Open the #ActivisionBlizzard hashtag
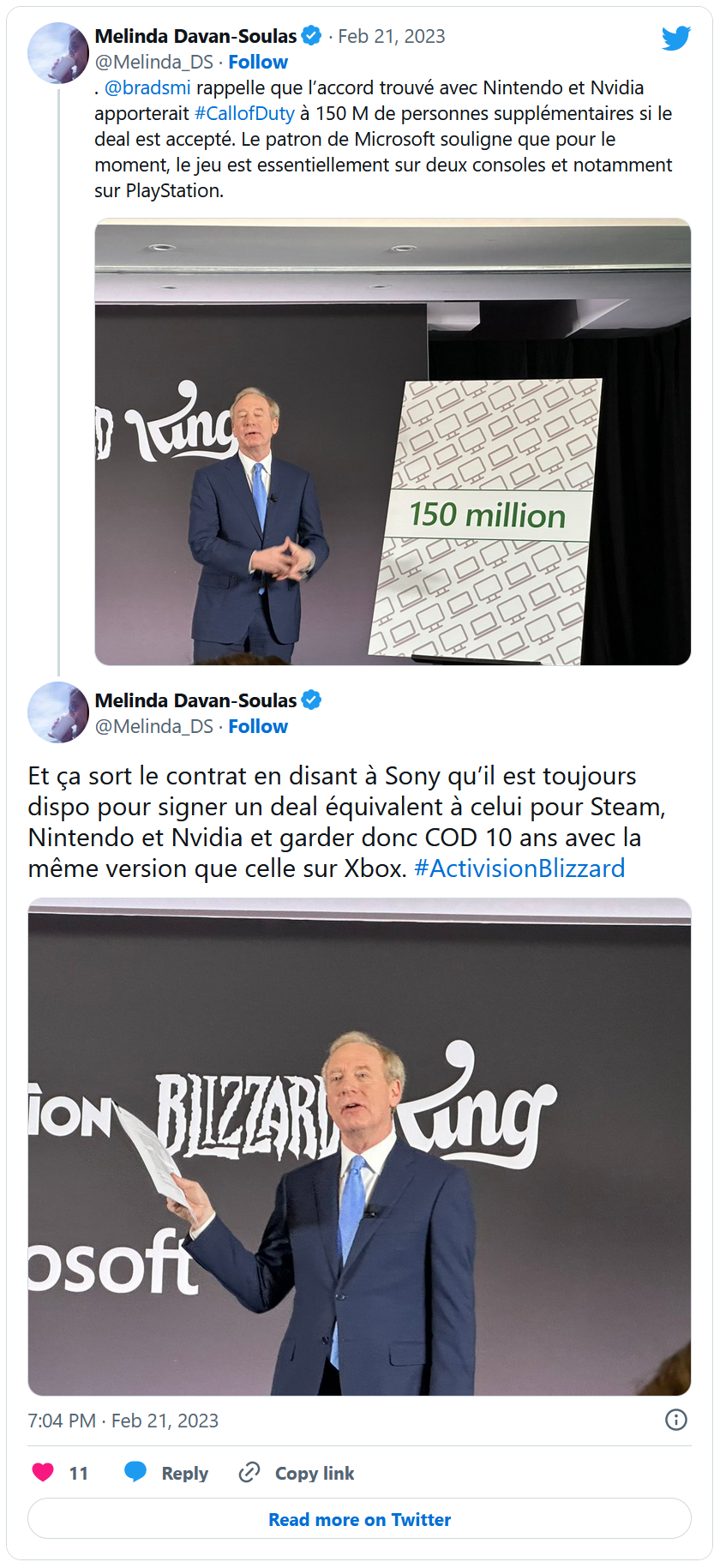Image resolution: width=720 pixels, height=1568 pixels. tap(519, 868)
